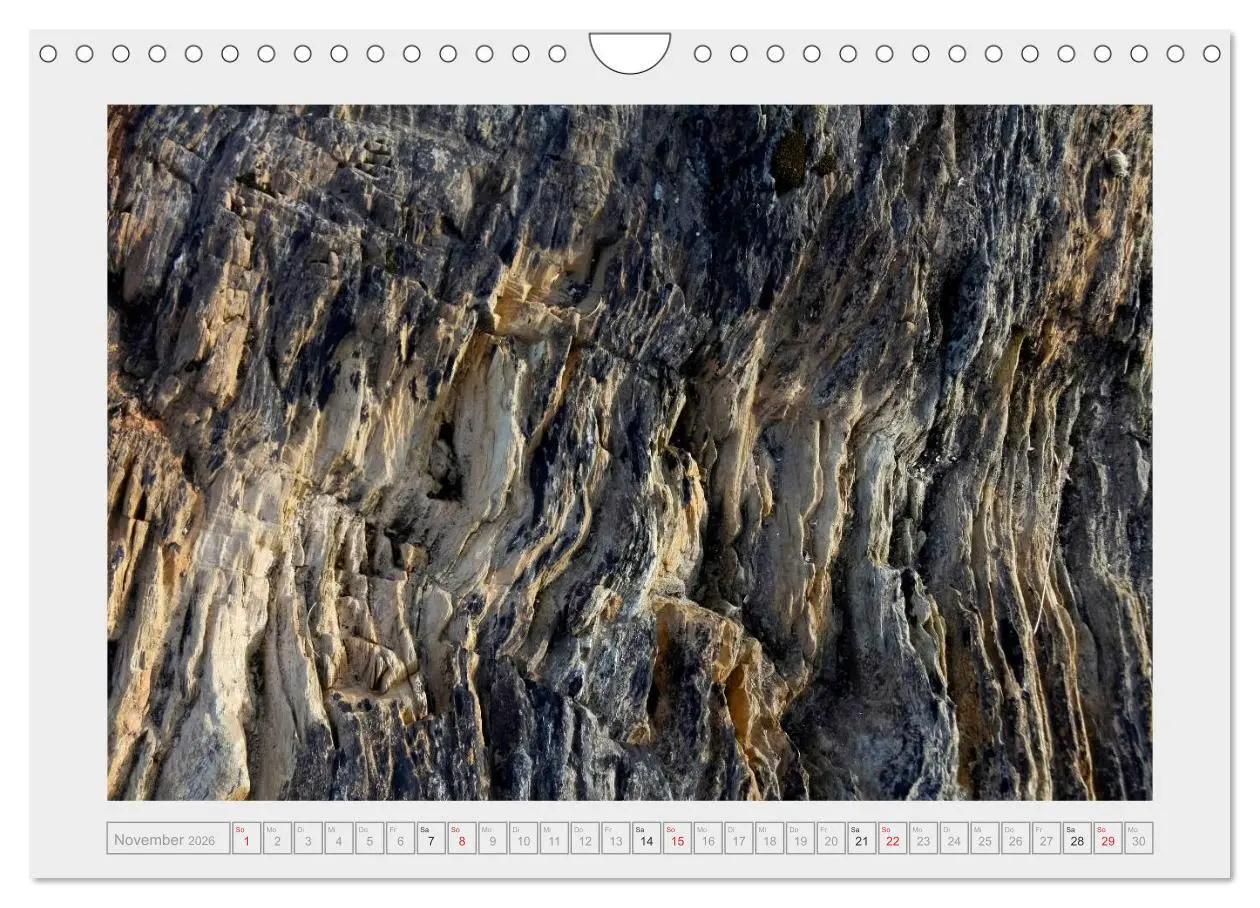The image size is (1260, 908).
Task: Select red Sunday day cell 22
Action: click(893, 838)
